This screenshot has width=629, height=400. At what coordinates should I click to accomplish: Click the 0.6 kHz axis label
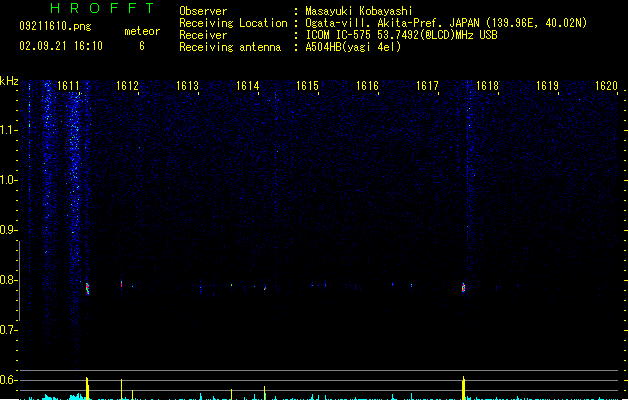(8, 380)
